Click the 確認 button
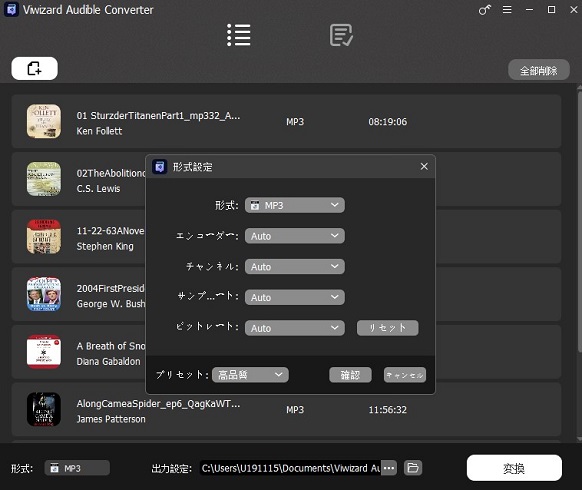Viewport: 582px width, 490px height. 350,375
